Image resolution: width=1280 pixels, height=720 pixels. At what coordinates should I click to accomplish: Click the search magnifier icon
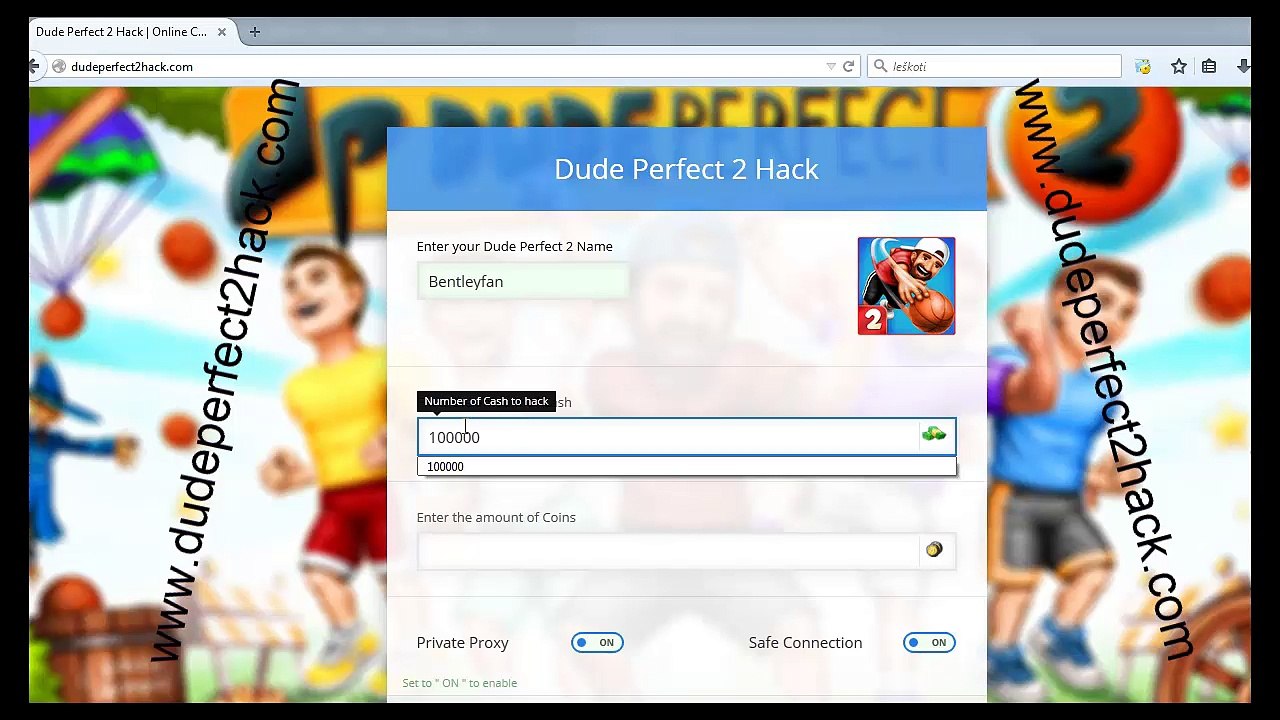880,67
